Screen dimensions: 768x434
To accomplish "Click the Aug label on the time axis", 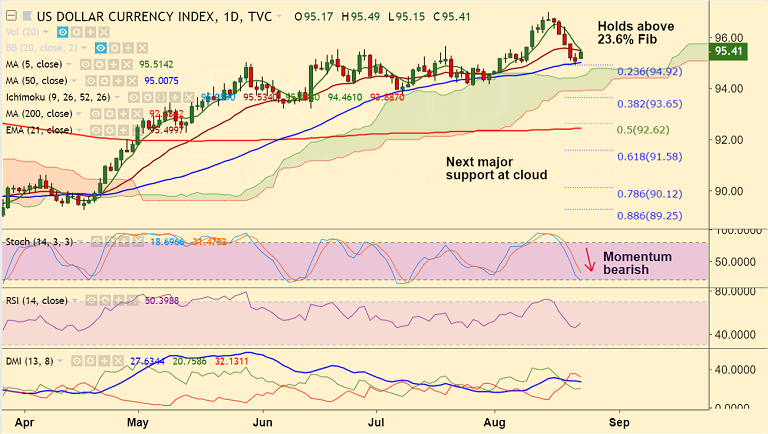I will 494,422.
